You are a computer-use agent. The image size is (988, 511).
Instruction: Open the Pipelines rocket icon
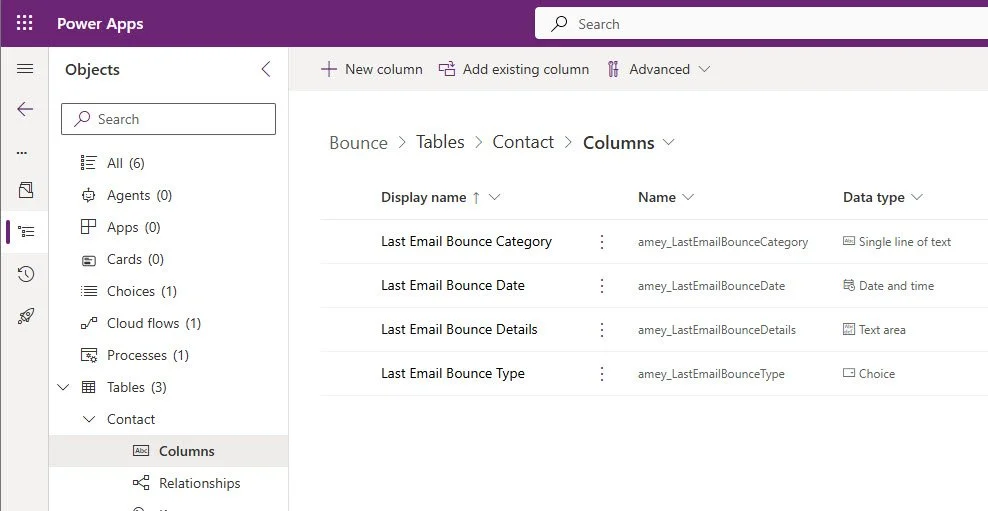point(26,316)
